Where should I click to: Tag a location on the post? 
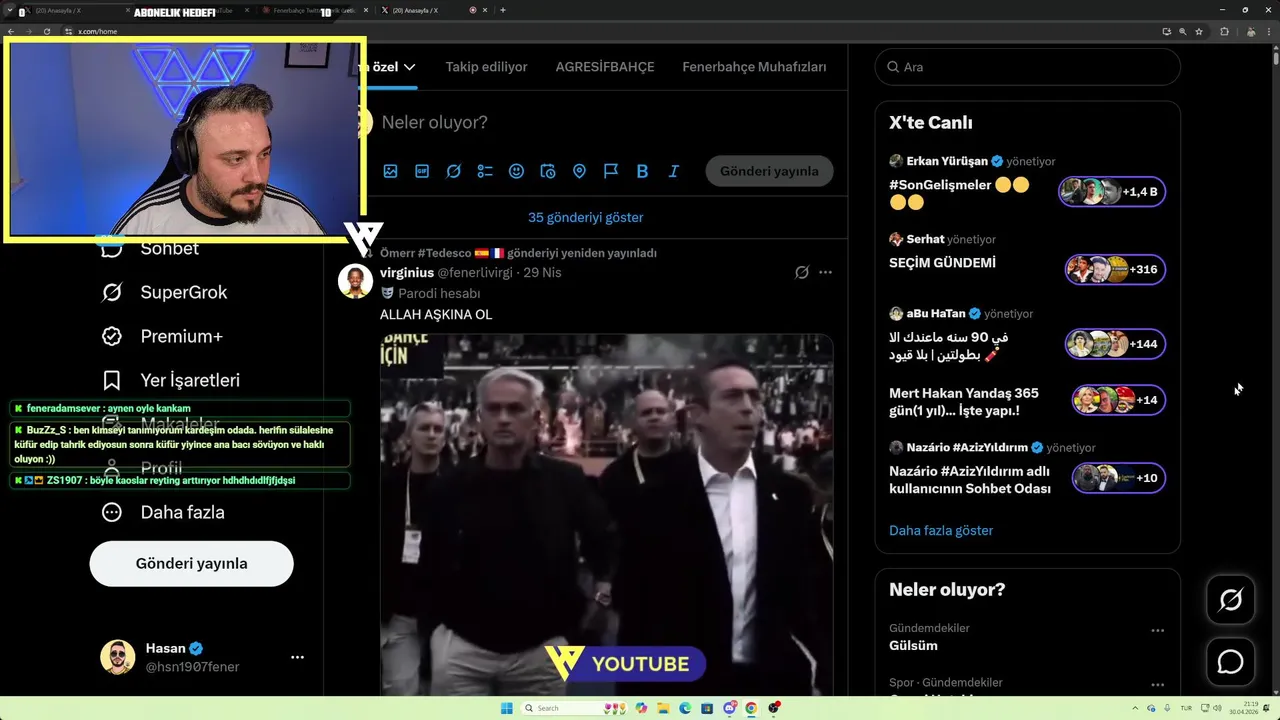(579, 171)
